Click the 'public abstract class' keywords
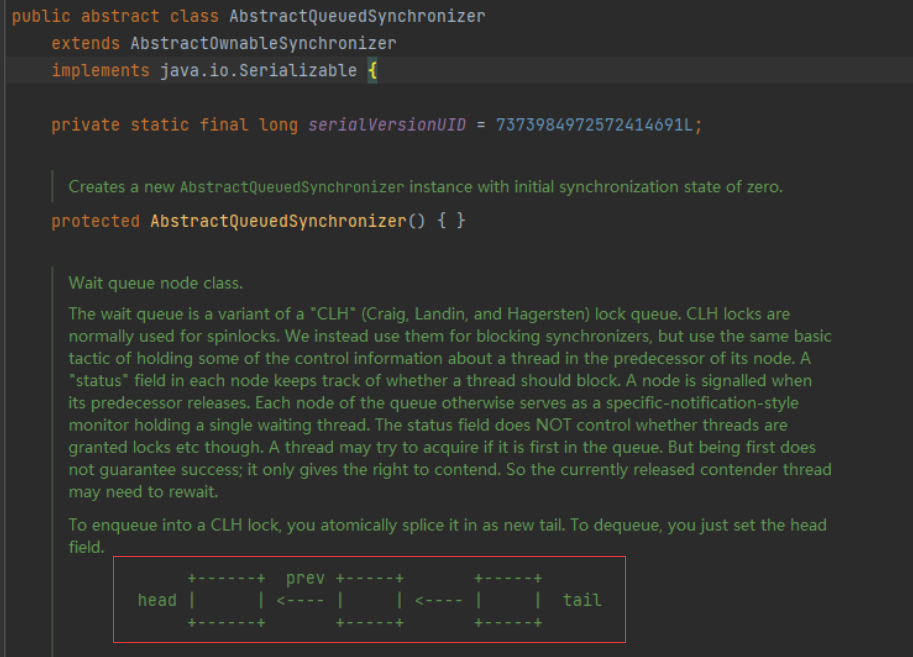This screenshot has height=657, width=913. pyautogui.click(x=115, y=16)
